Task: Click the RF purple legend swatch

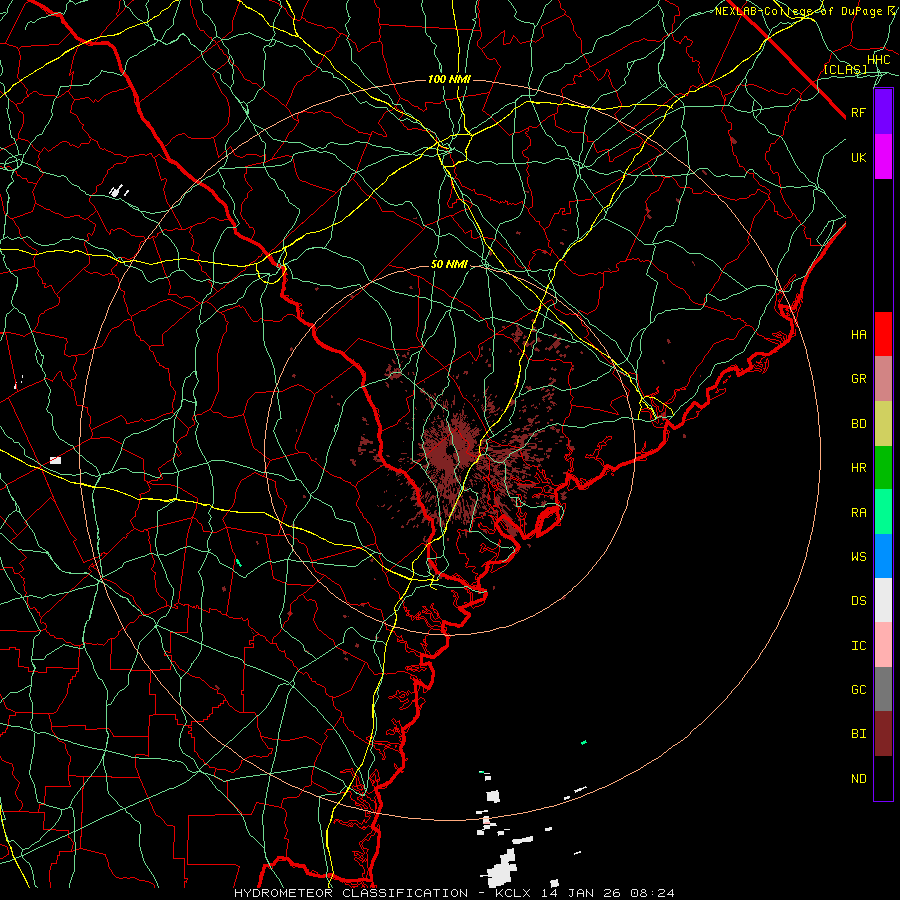Action: tap(883, 112)
